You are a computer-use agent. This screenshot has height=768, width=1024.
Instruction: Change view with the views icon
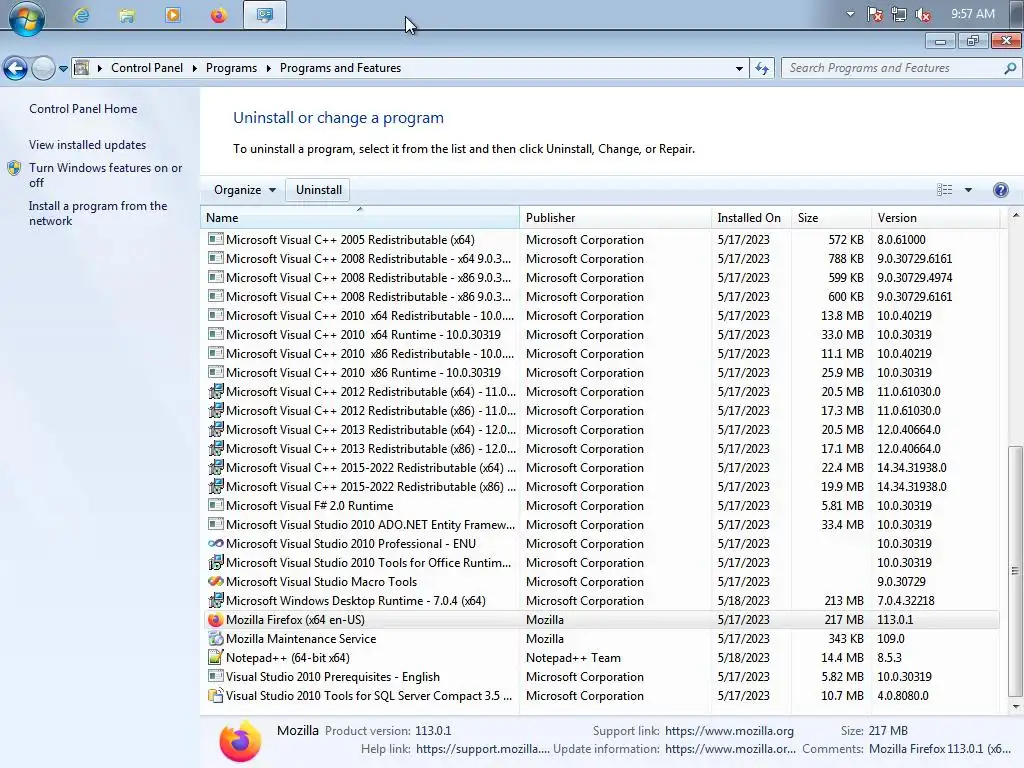[944, 190]
